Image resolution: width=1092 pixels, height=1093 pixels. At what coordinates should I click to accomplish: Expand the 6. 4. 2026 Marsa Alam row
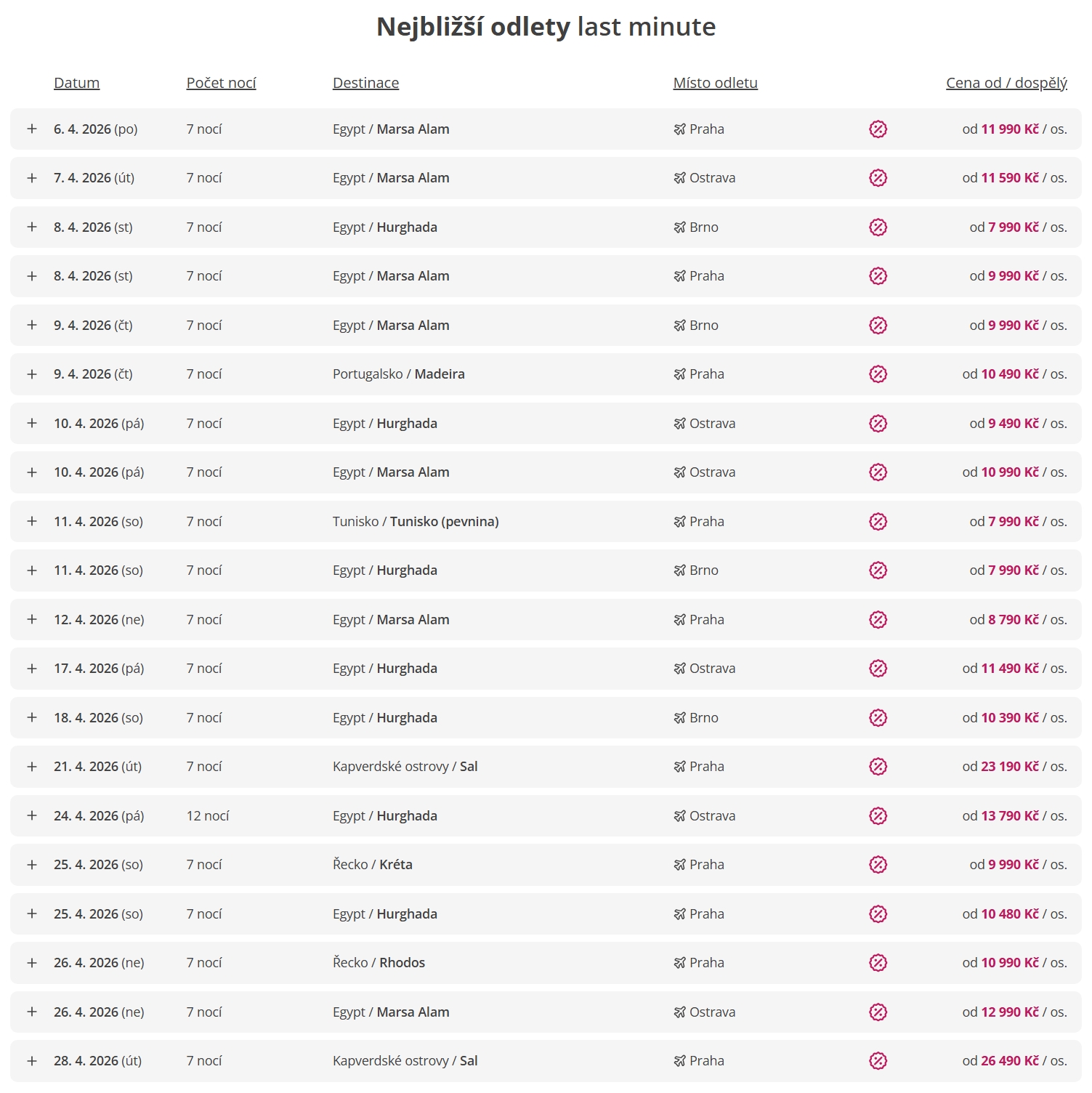point(32,129)
